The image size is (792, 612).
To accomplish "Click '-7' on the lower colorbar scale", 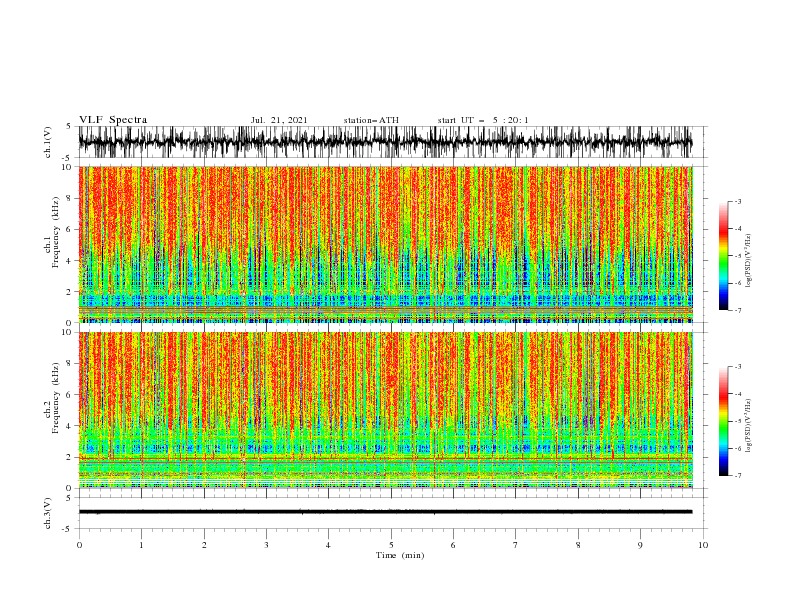I will [x=737, y=476].
